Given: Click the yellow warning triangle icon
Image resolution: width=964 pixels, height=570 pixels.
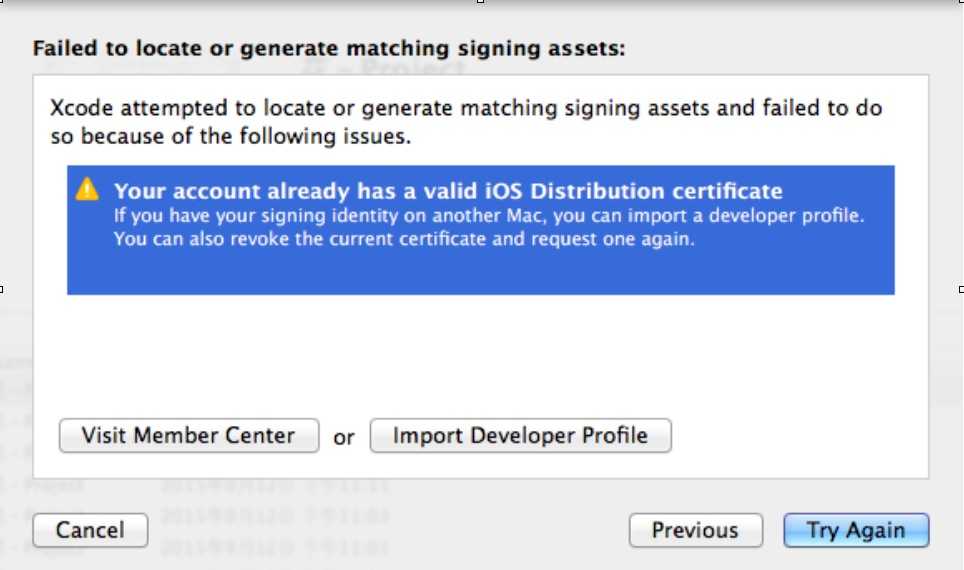Looking at the screenshot, I should [88, 189].
